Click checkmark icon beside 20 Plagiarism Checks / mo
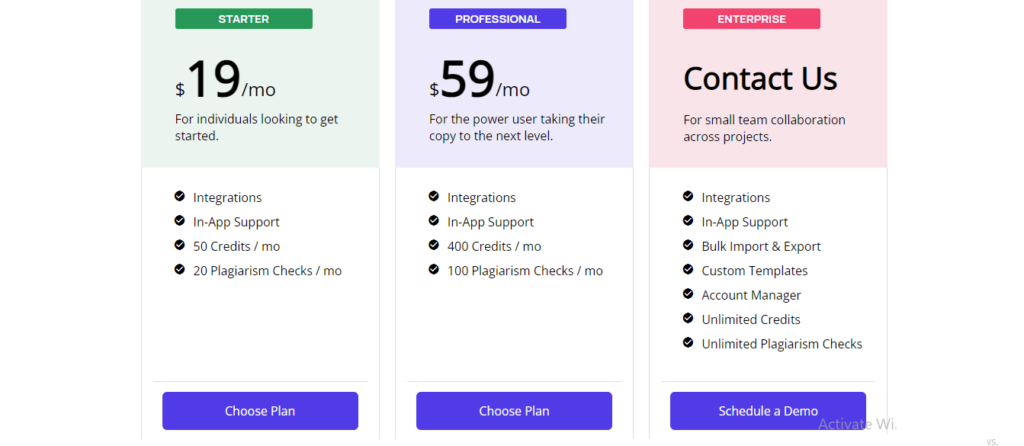 point(180,269)
